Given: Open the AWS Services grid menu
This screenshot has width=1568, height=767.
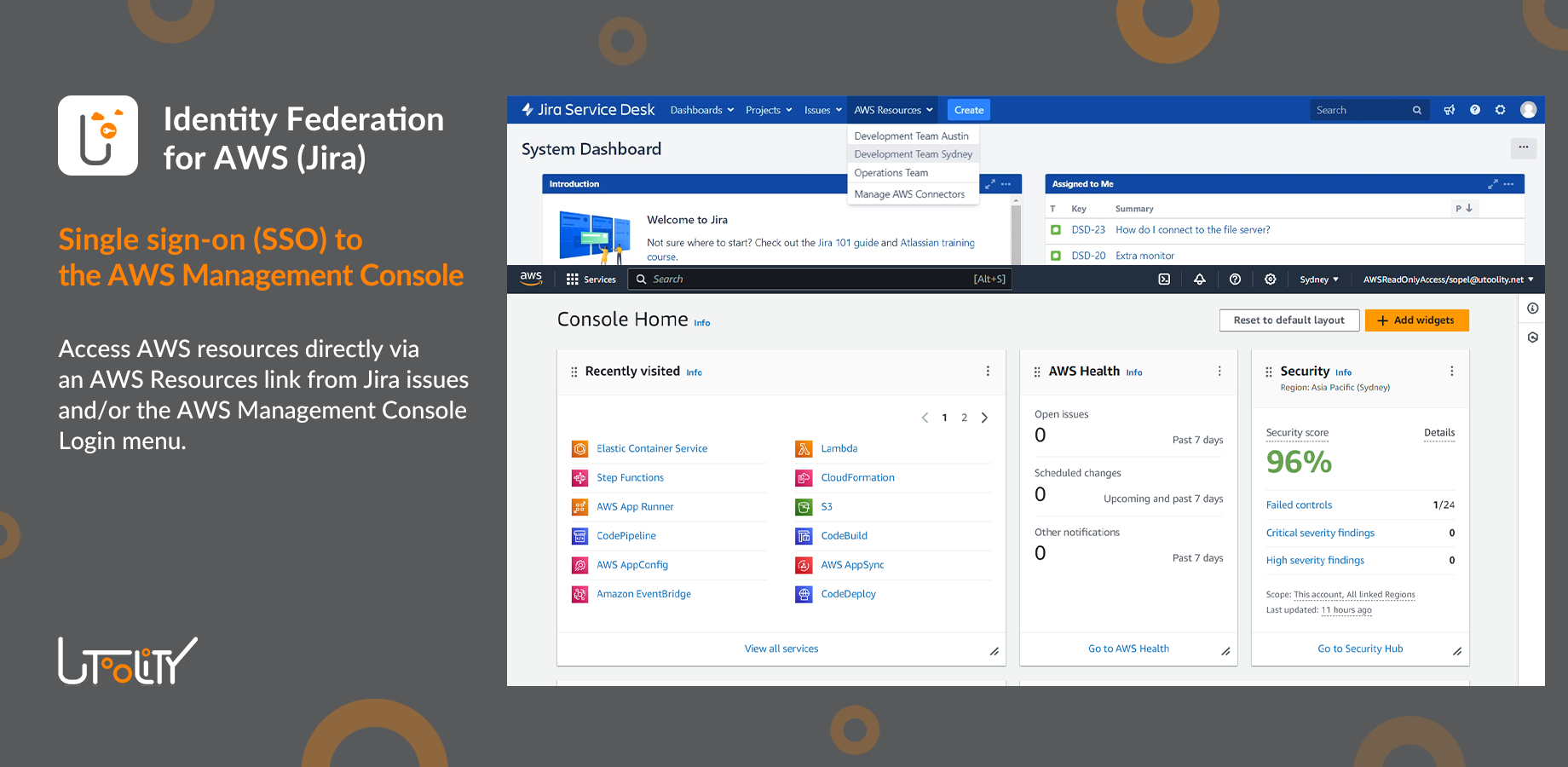Looking at the screenshot, I should [x=591, y=280].
